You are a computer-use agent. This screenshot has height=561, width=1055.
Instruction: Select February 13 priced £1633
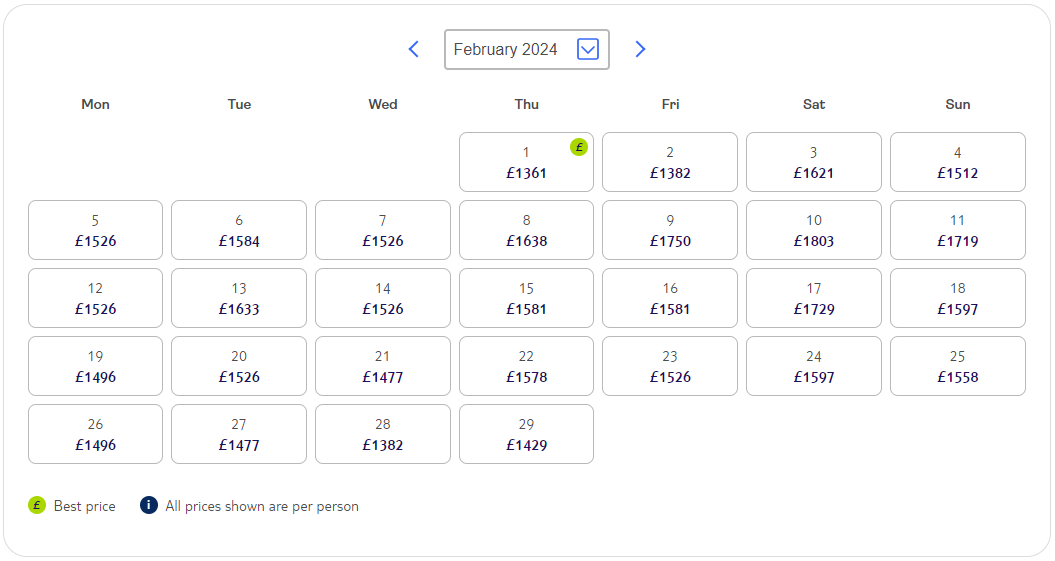(239, 298)
